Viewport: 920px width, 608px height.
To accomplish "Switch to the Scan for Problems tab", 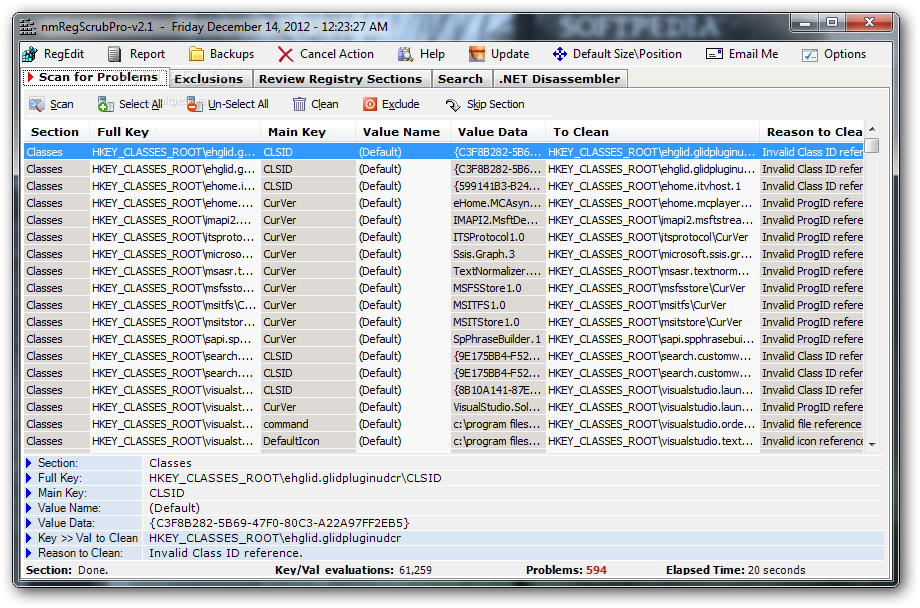I will pyautogui.click(x=94, y=77).
